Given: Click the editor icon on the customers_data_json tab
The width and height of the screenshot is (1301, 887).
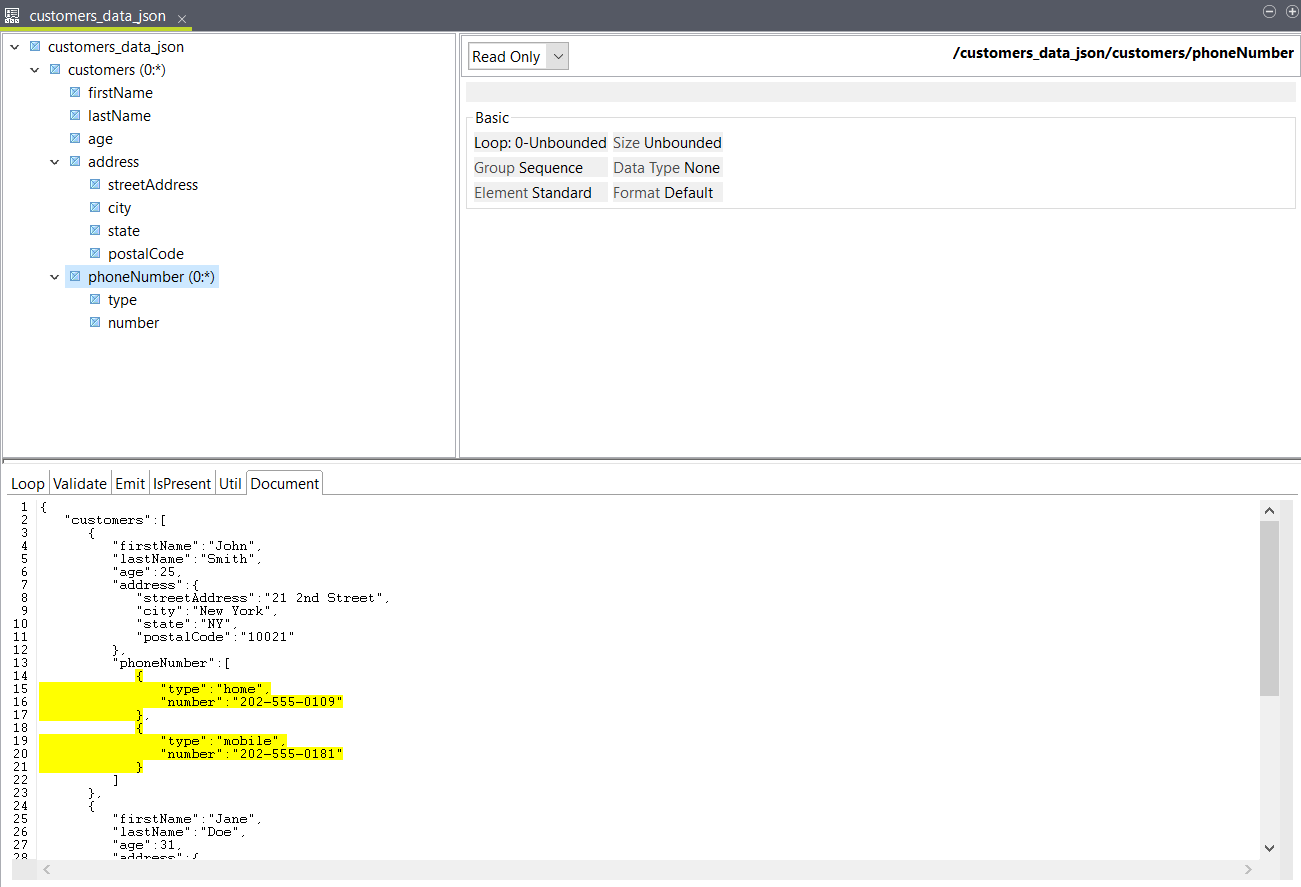Looking at the screenshot, I should (12, 15).
